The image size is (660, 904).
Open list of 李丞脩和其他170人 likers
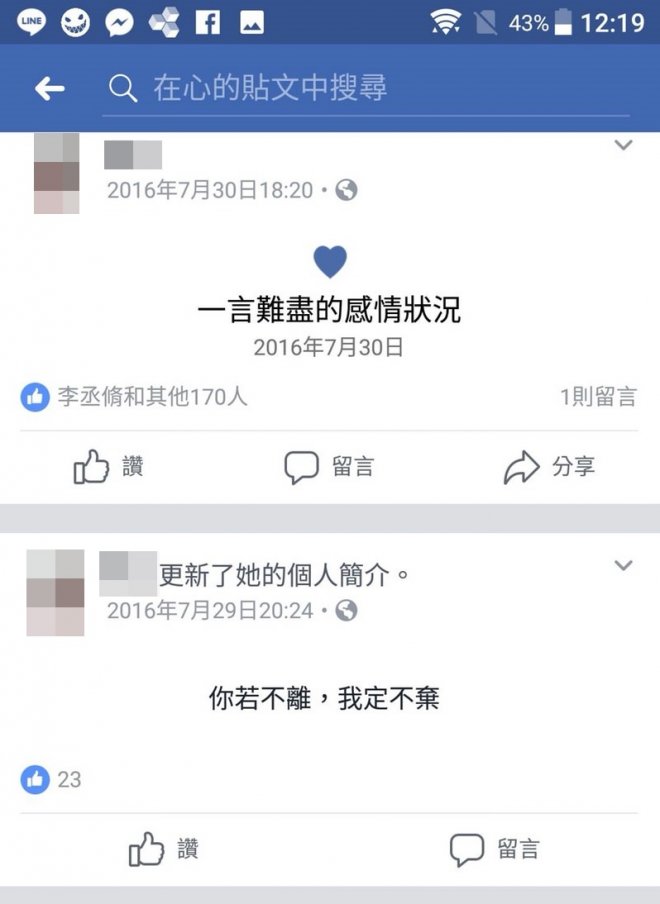134,397
